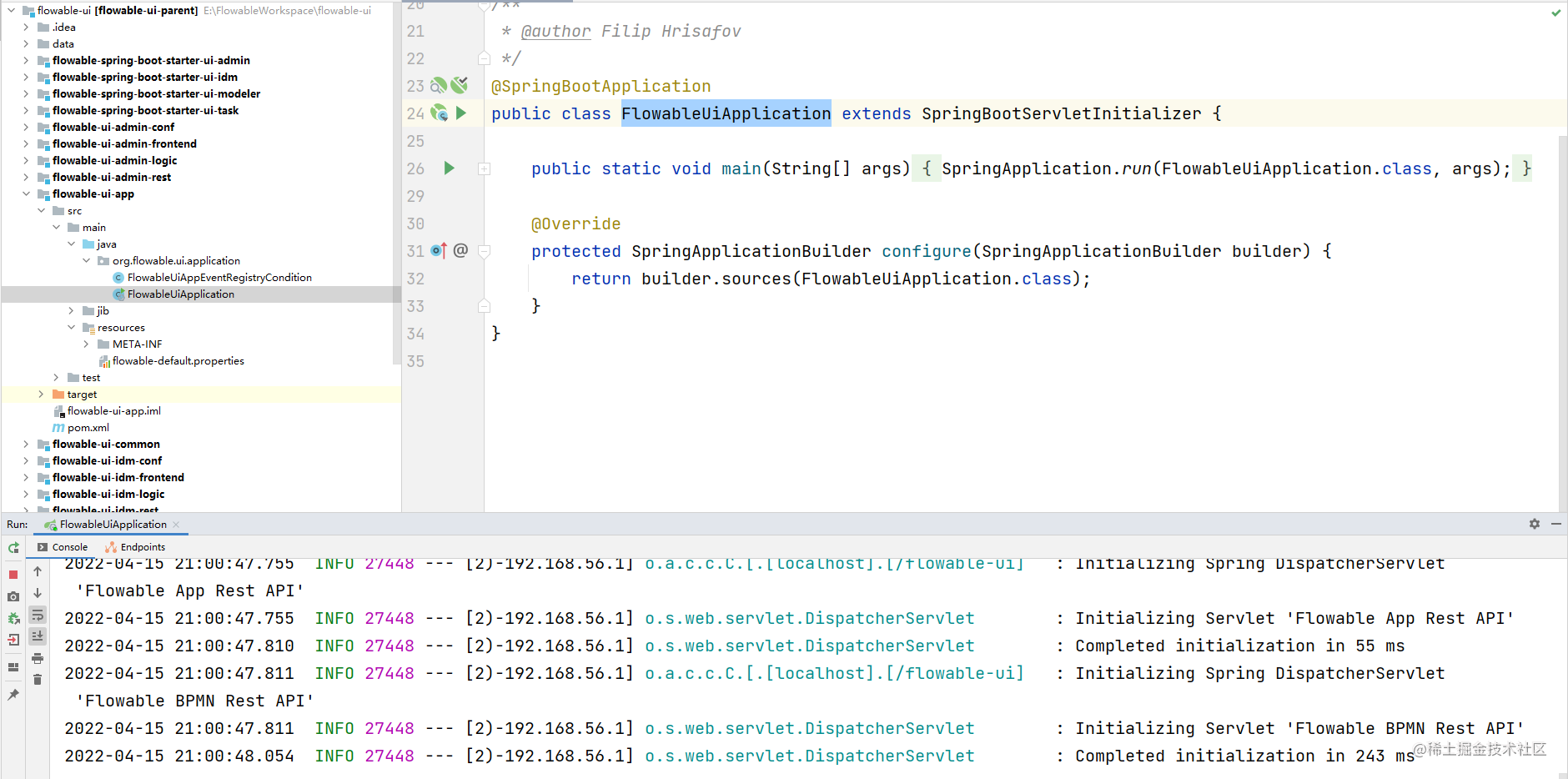Screen dimensions: 1568x779
Task: Select flowable-ui-app.iml file
Action: point(114,411)
